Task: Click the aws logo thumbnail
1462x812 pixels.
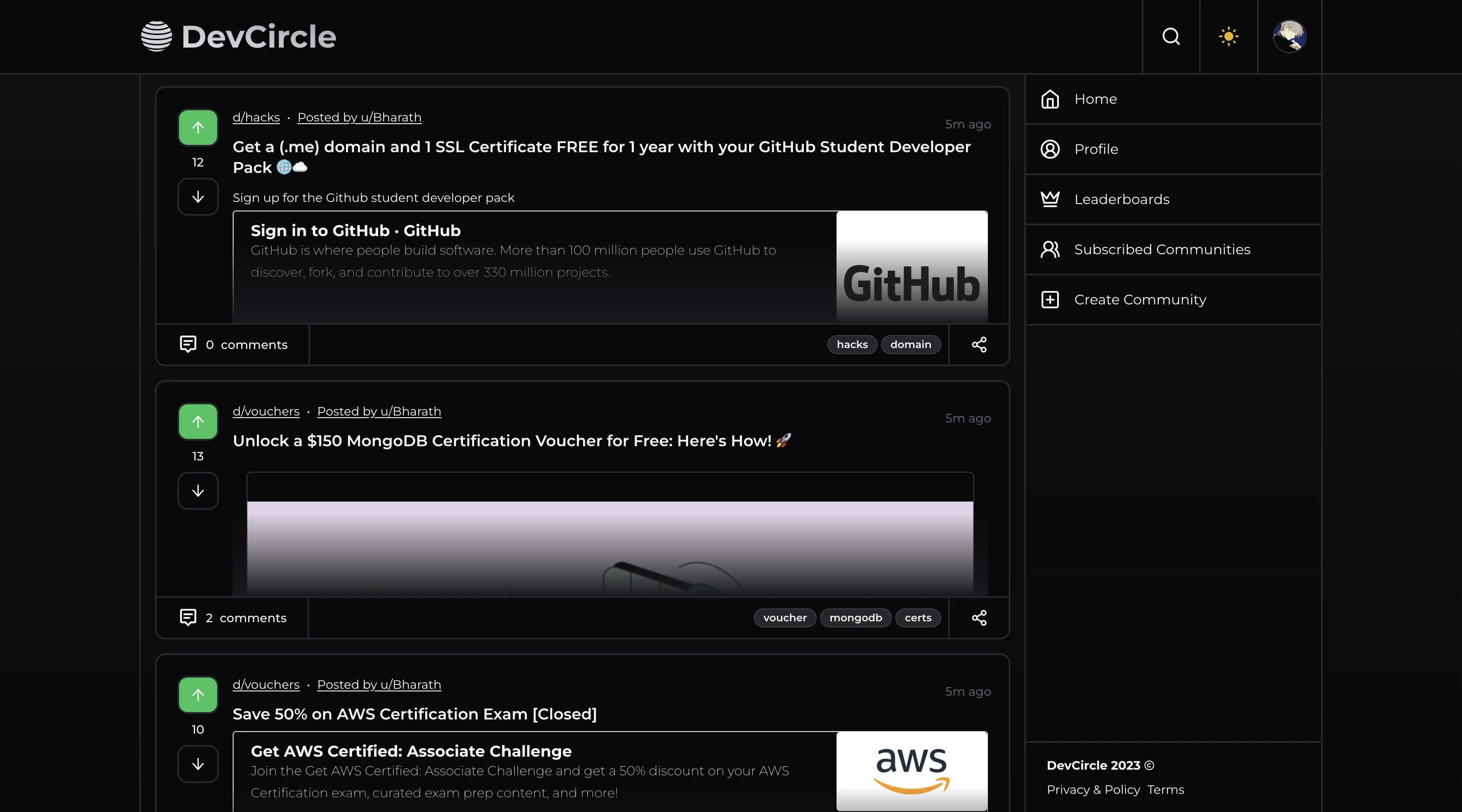Action: 912,771
